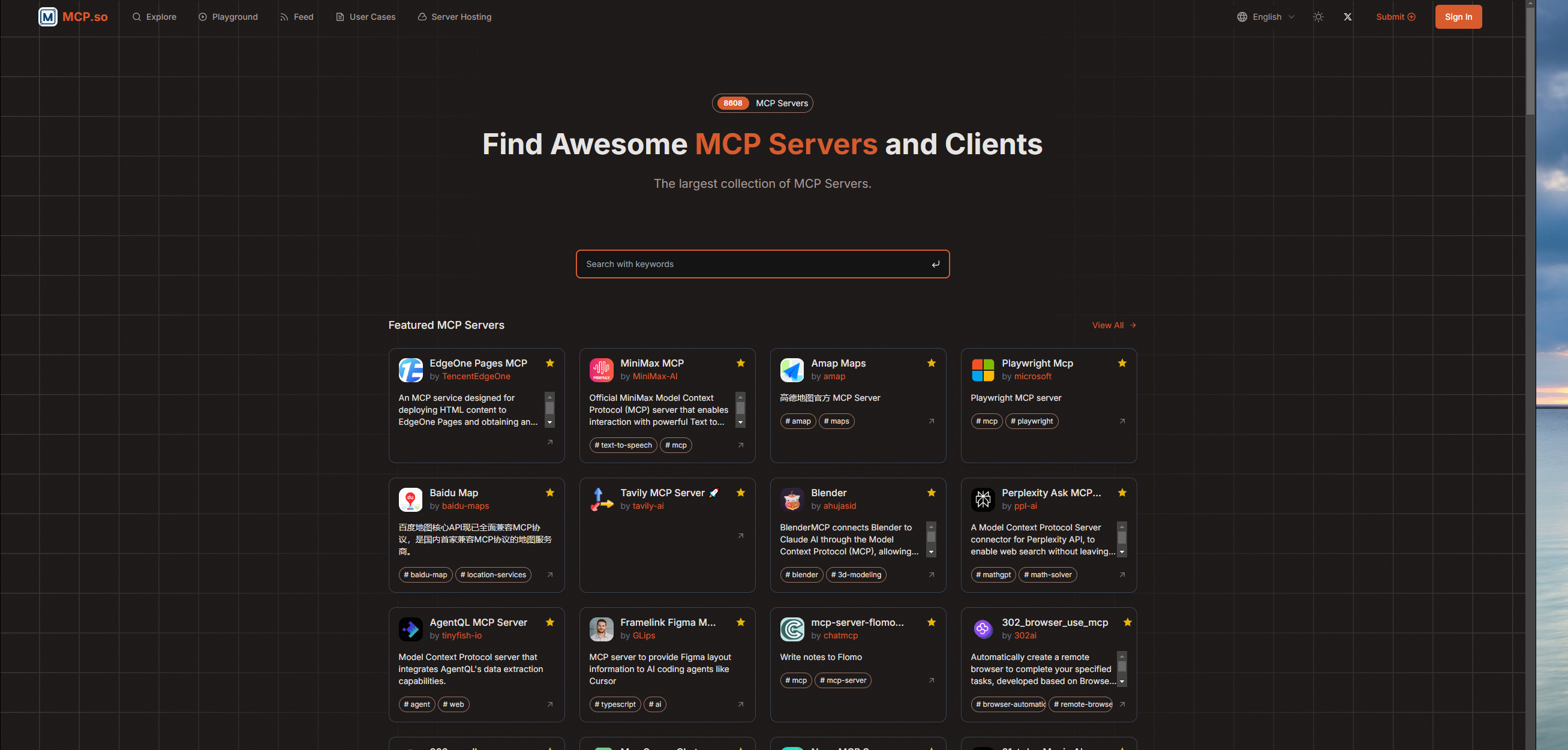Switch theme using the sun icon
The height and width of the screenshot is (750, 1568).
click(x=1318, y=16)
